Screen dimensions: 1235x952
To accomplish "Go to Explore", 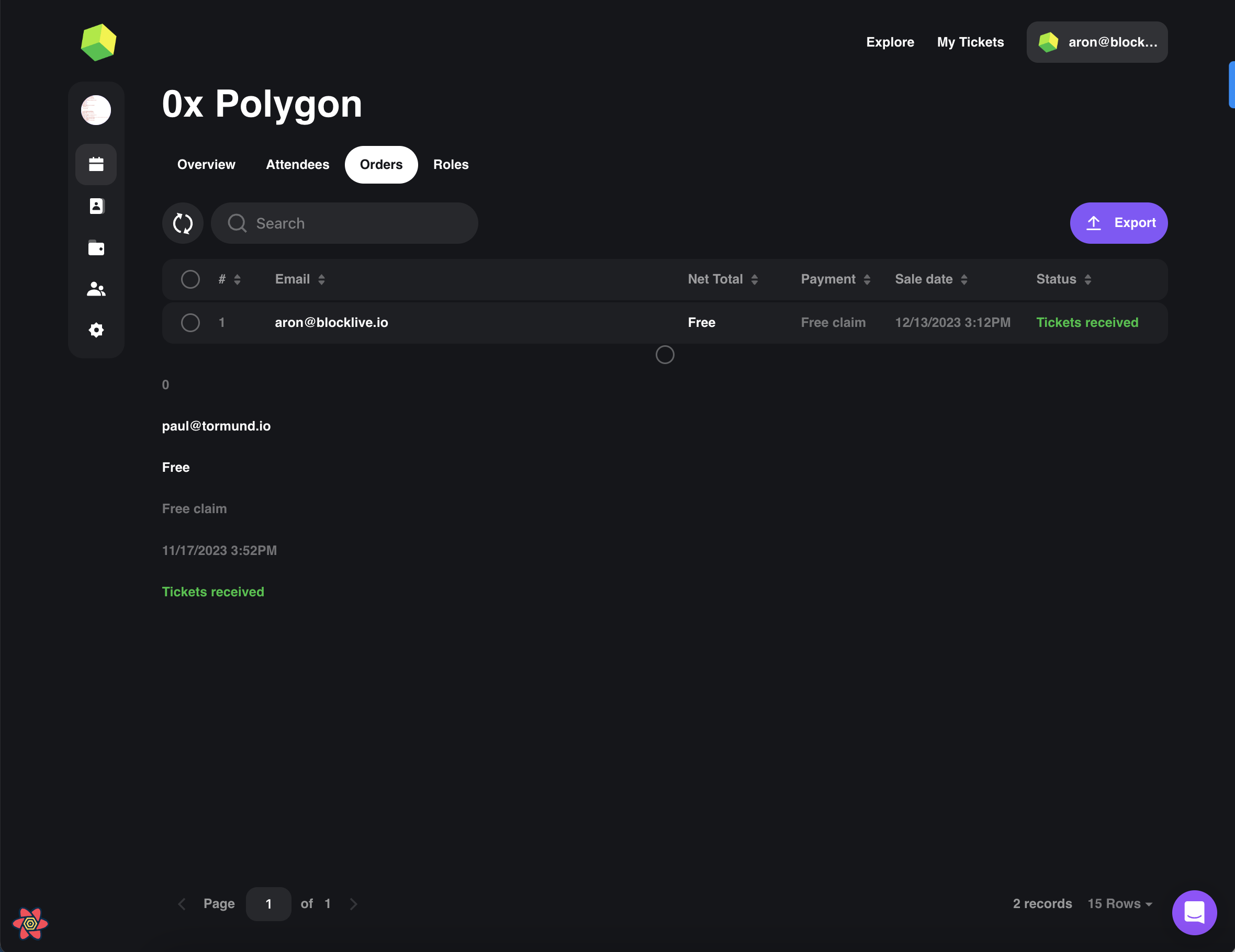I will pos(890,42).
